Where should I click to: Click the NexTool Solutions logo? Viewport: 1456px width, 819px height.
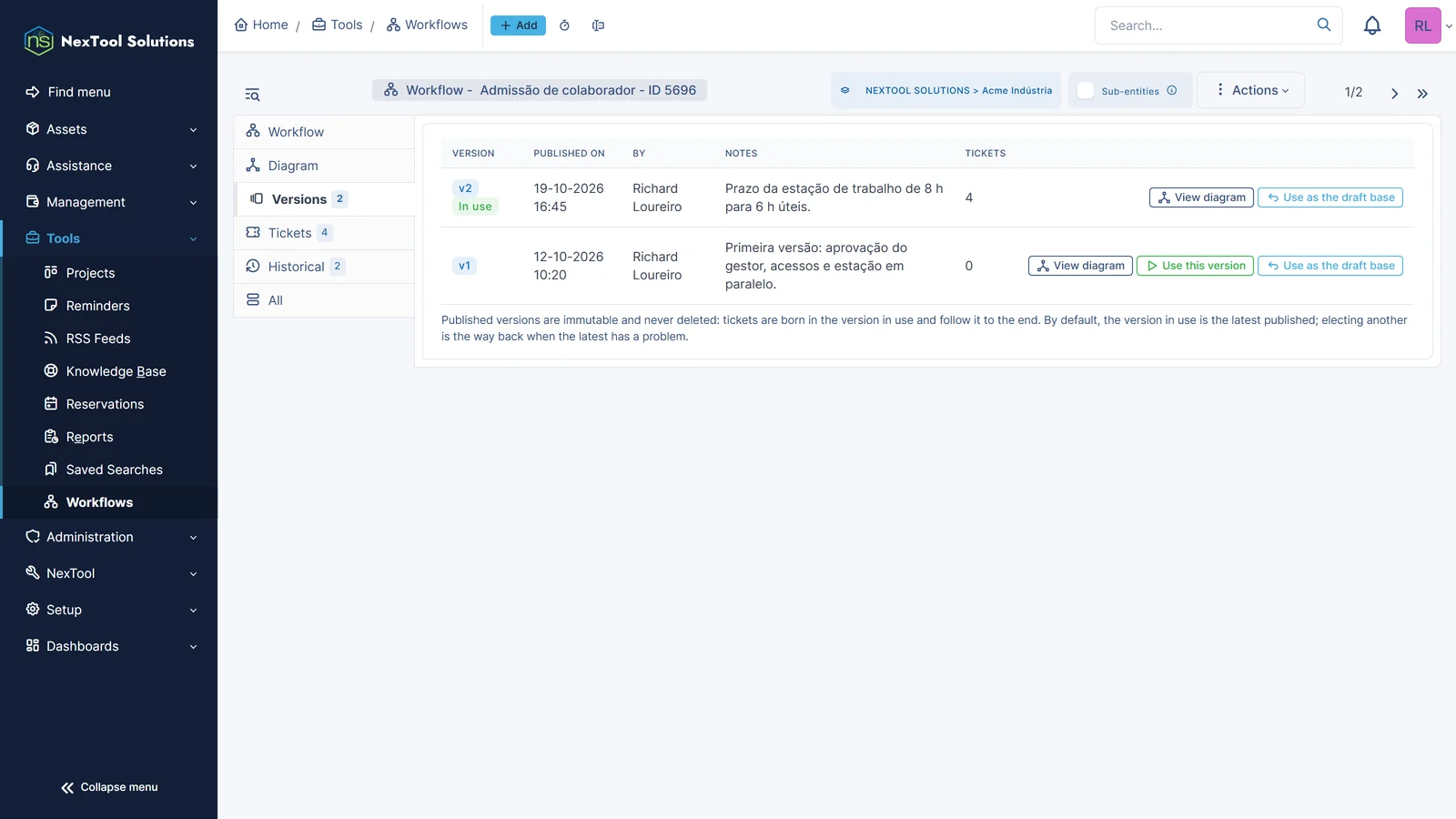click(109, 41)
